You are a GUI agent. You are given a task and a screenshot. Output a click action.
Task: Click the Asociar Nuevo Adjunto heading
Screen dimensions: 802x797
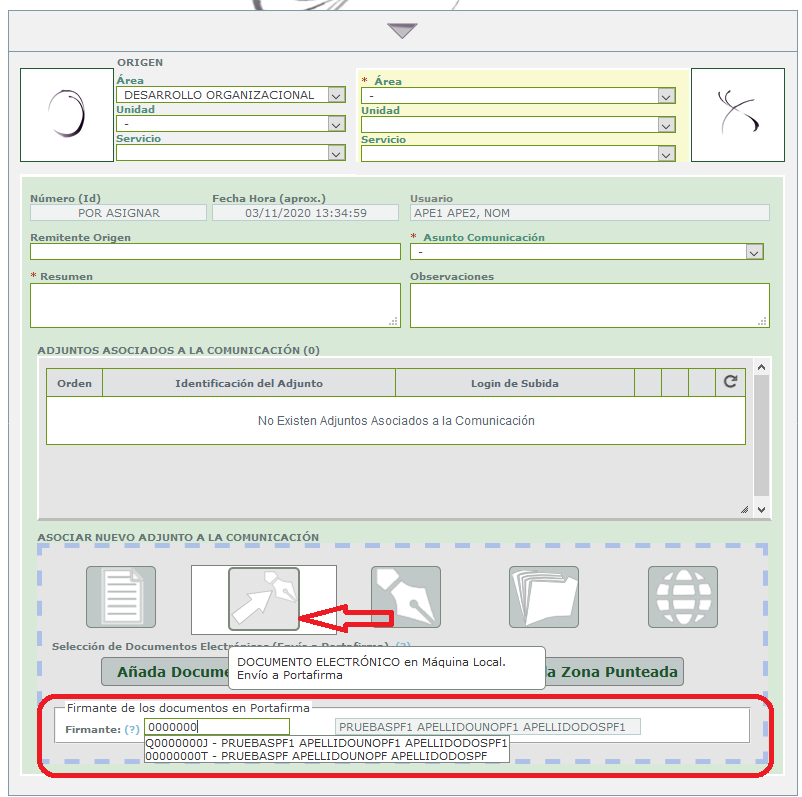(x=178, y=537)
